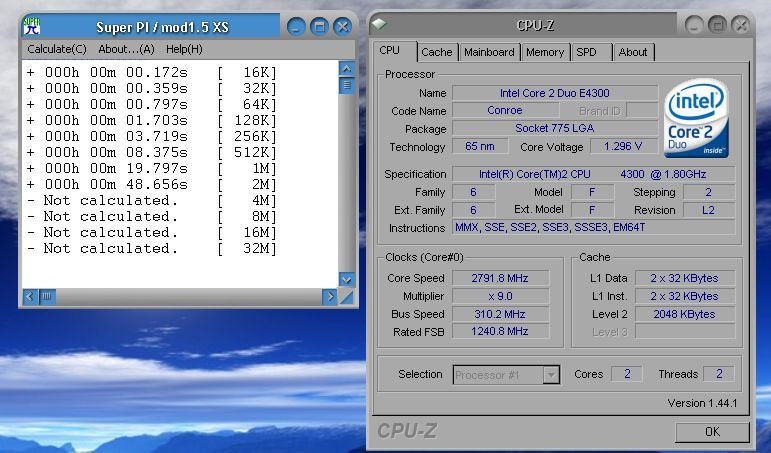
Task: Click the Not calculated 32M row
Action: click(x=151, y=248)
